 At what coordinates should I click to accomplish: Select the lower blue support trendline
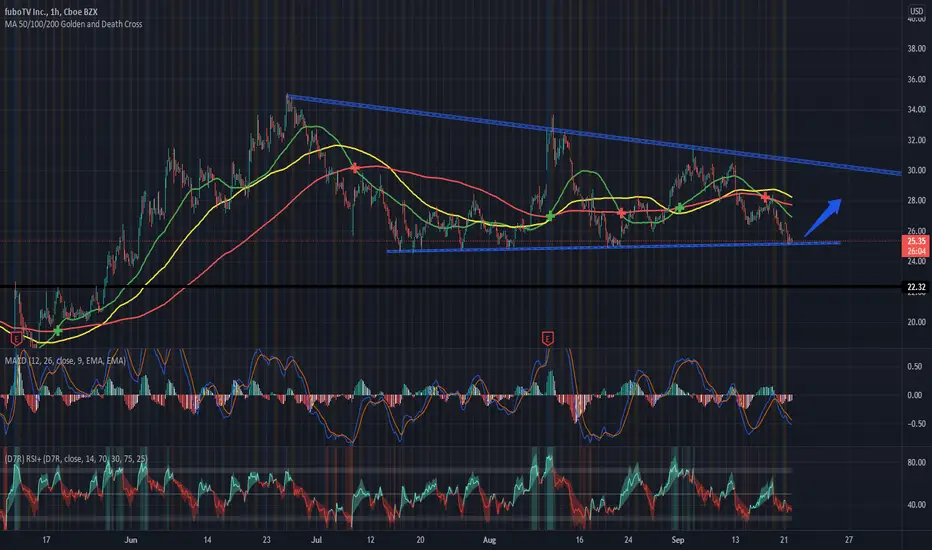(613, 247)
